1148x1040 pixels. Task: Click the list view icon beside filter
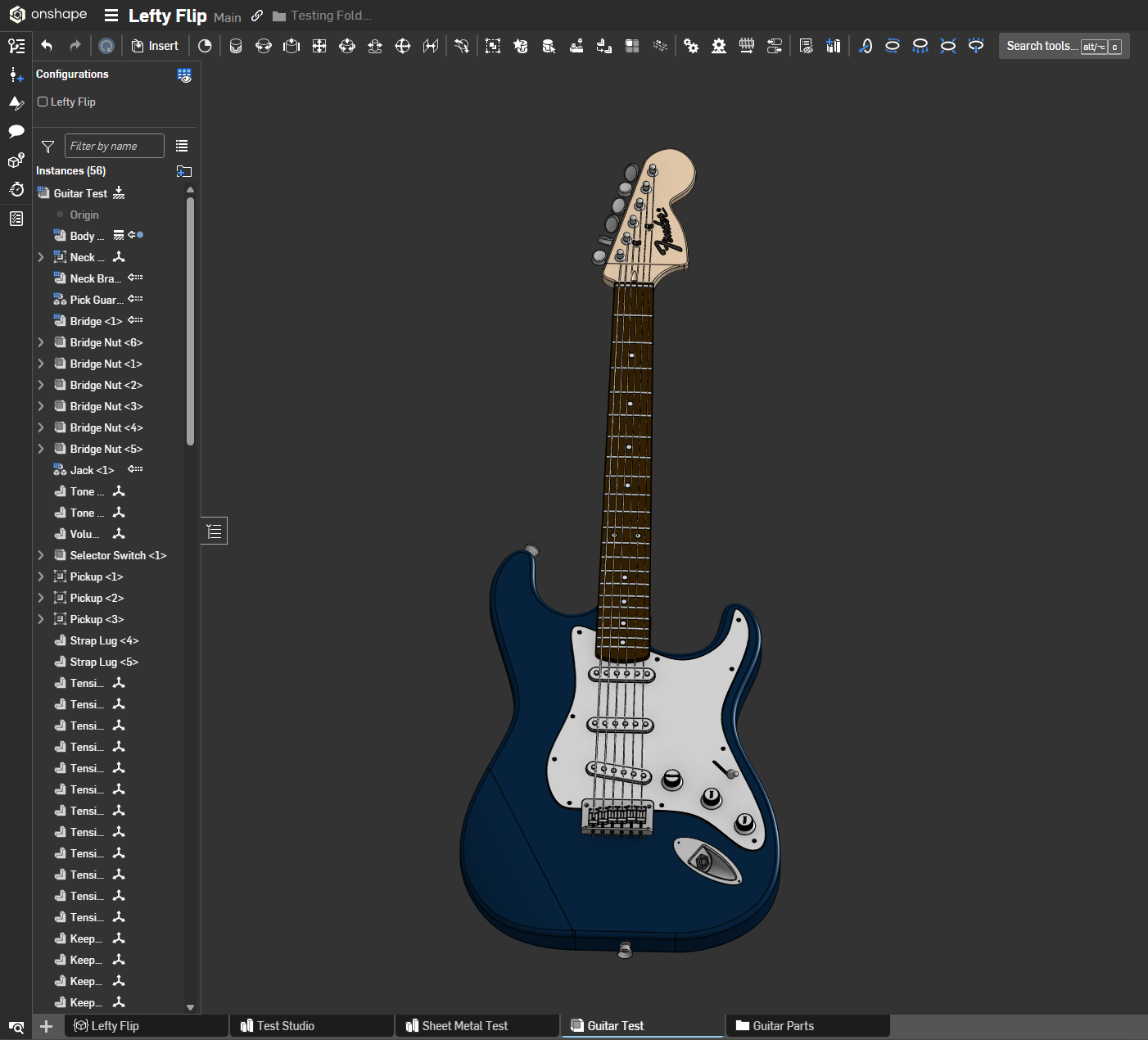click(182, 146)
